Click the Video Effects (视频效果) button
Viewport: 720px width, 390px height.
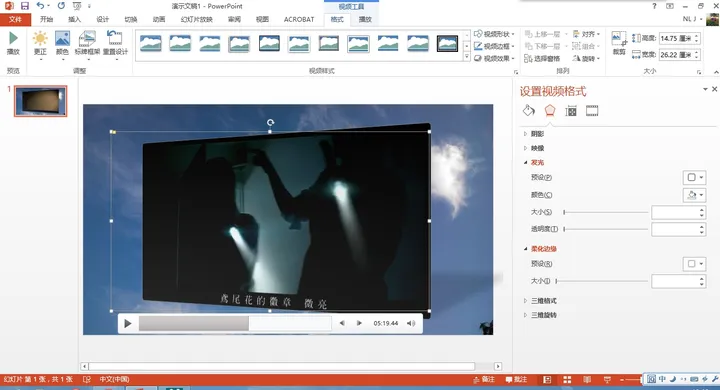494,58
